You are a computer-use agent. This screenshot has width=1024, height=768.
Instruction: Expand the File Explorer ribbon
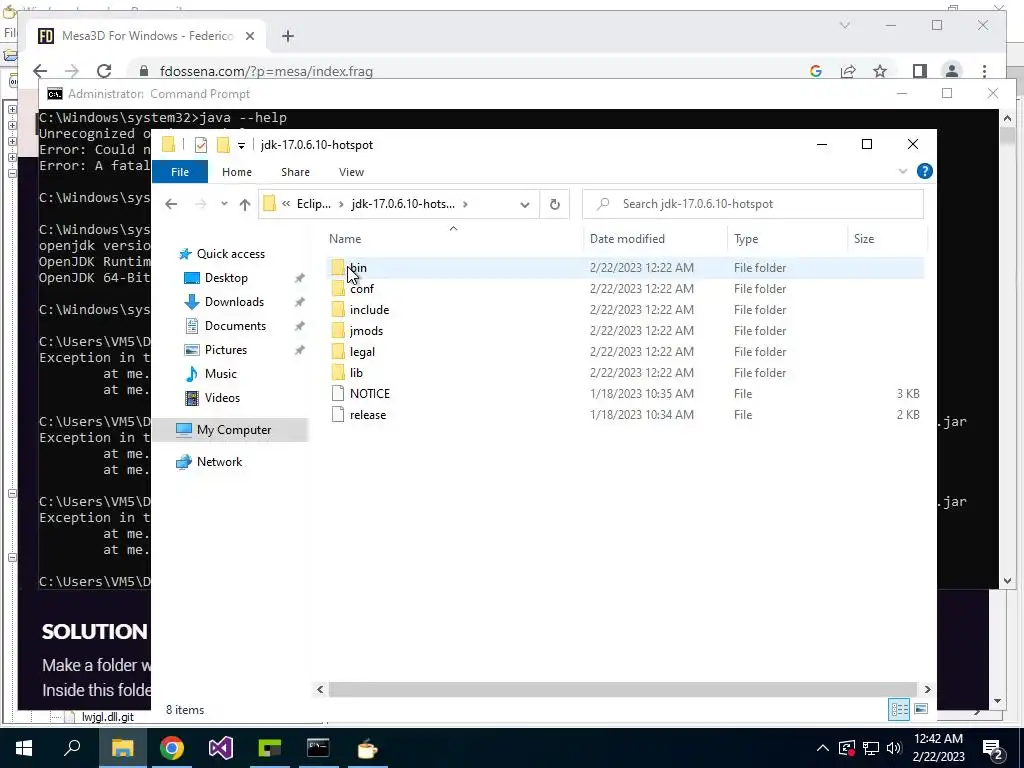903,172
